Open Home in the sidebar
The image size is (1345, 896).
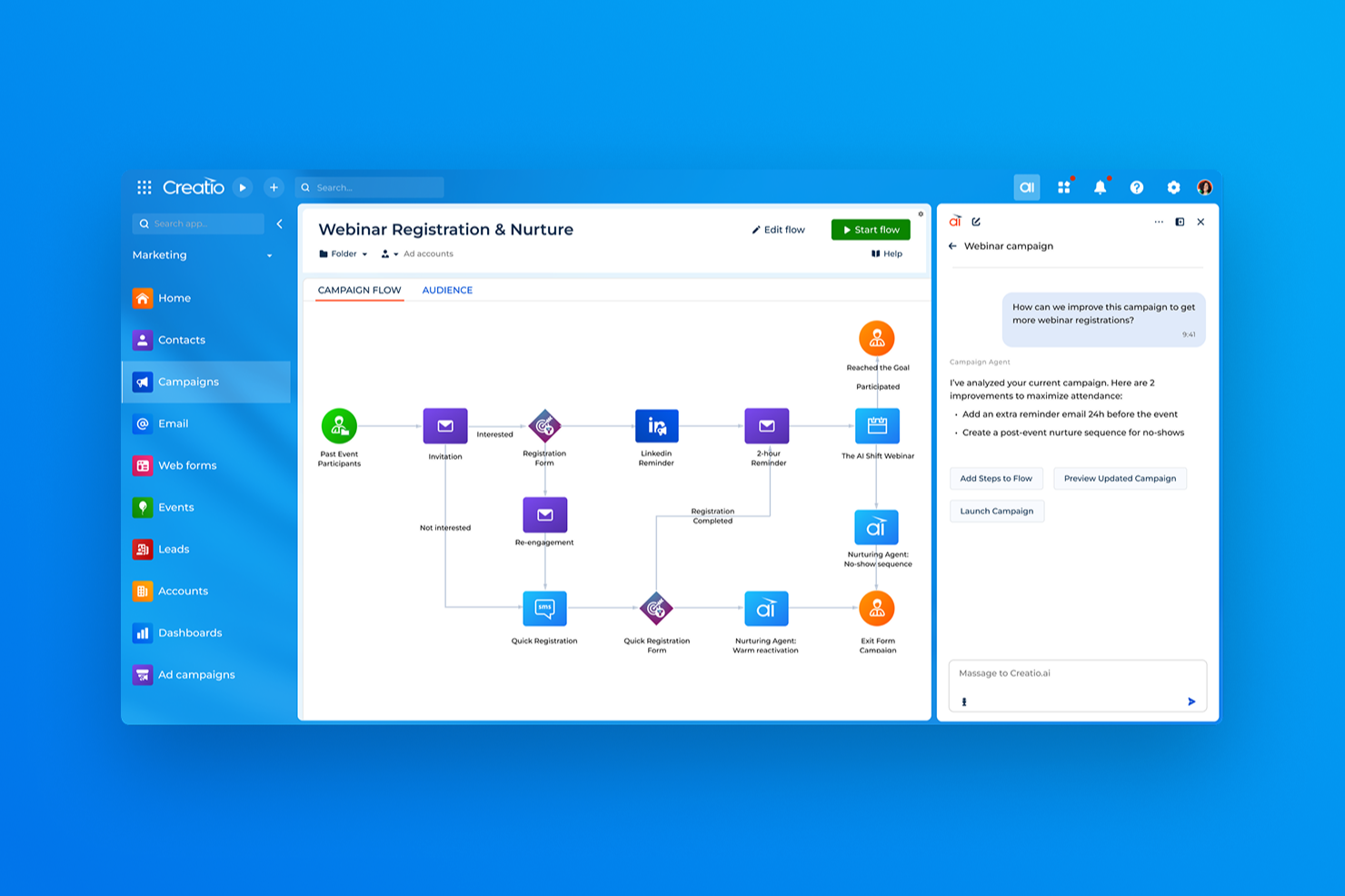206,298
